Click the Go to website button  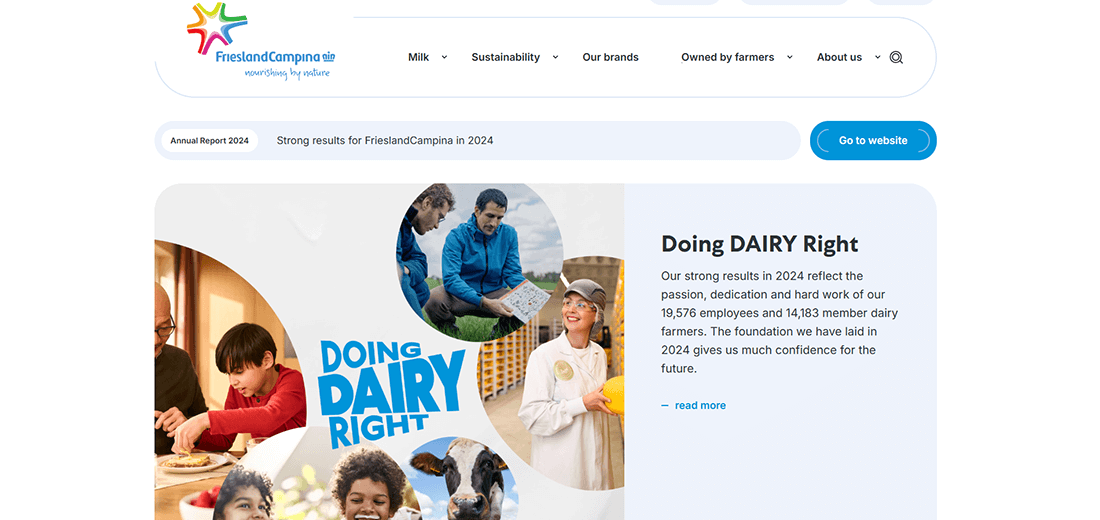click(x=873, y=140)
